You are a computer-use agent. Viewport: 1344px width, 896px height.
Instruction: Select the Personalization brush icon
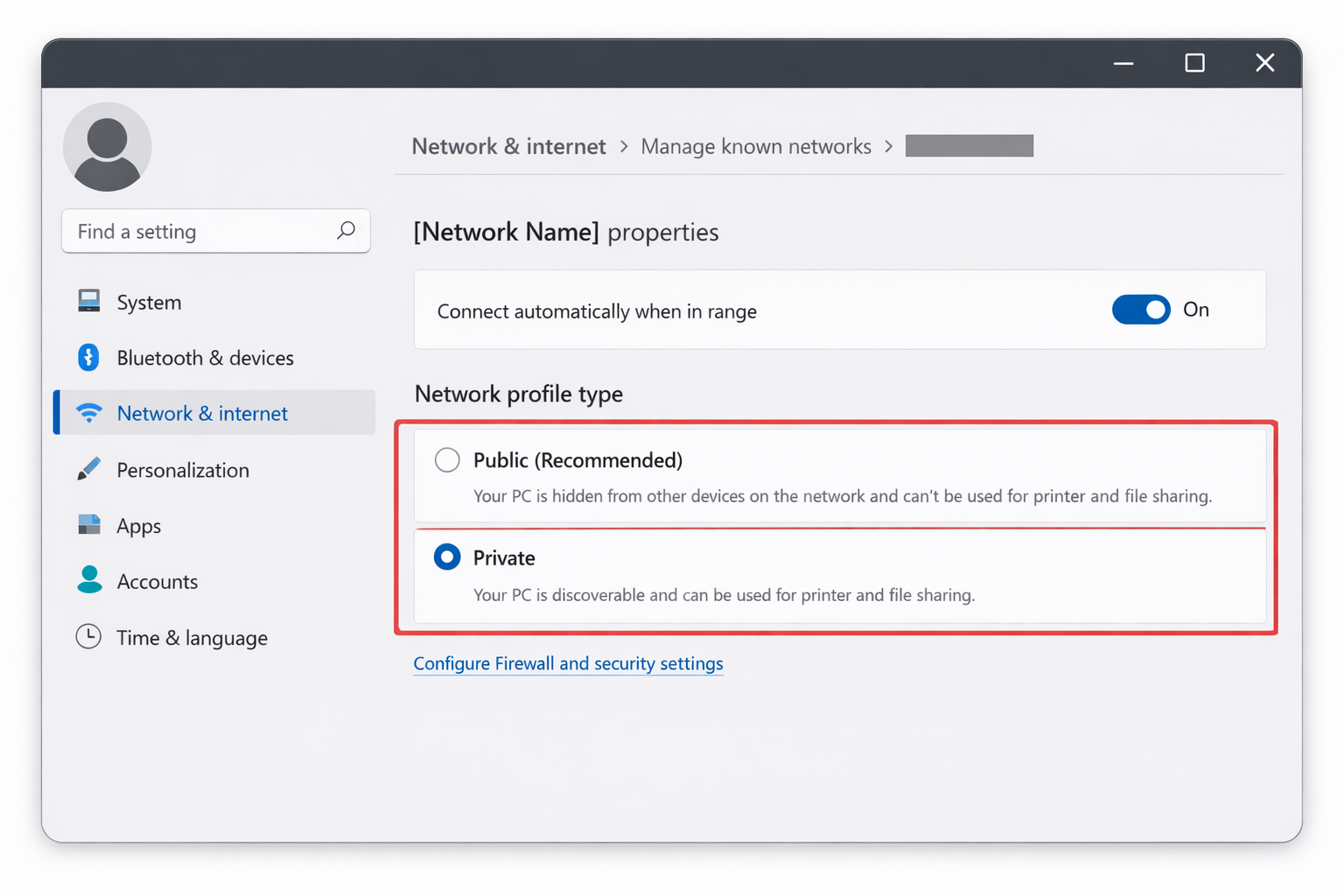click(x=88, y=469)
